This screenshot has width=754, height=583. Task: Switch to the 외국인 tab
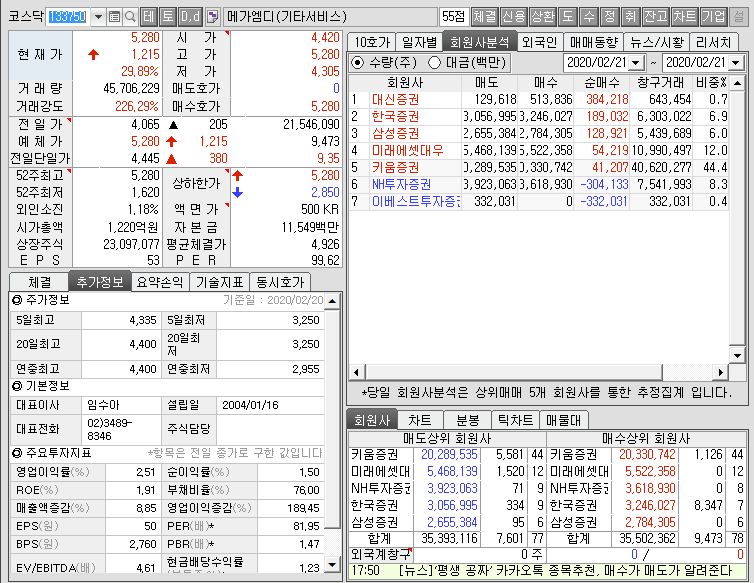(x=539, y=42)
